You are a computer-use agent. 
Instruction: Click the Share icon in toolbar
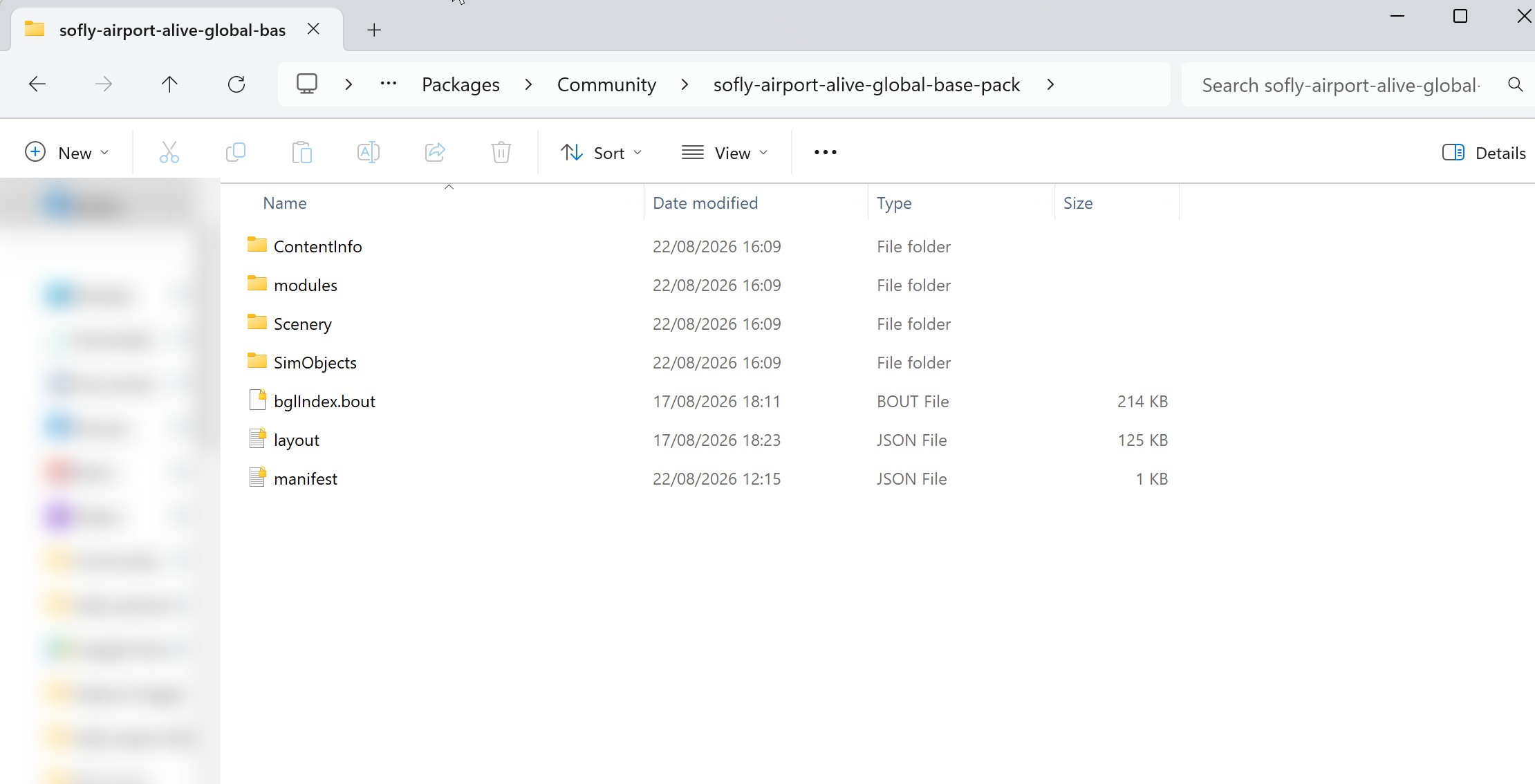click(435, 152)
